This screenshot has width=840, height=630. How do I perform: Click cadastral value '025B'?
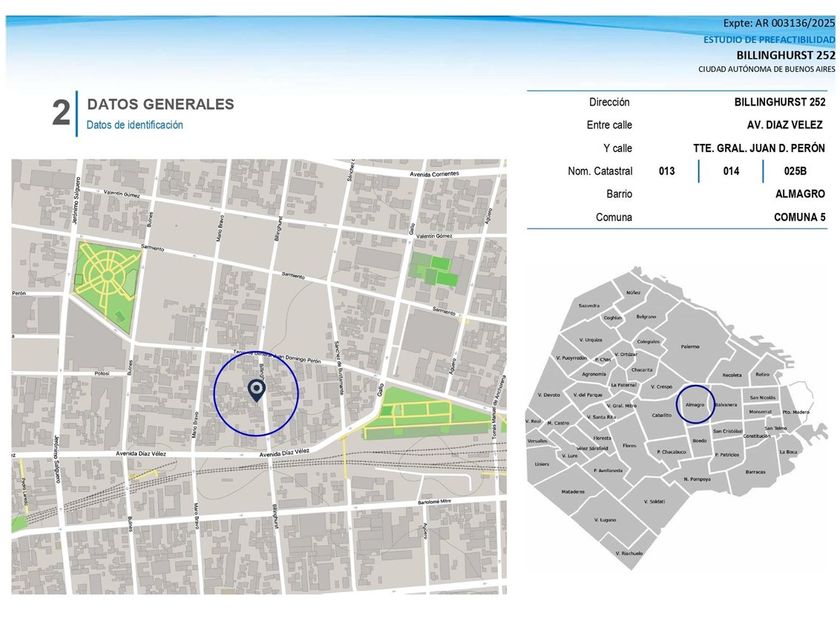pyautogui.click(x=796, y=171)
